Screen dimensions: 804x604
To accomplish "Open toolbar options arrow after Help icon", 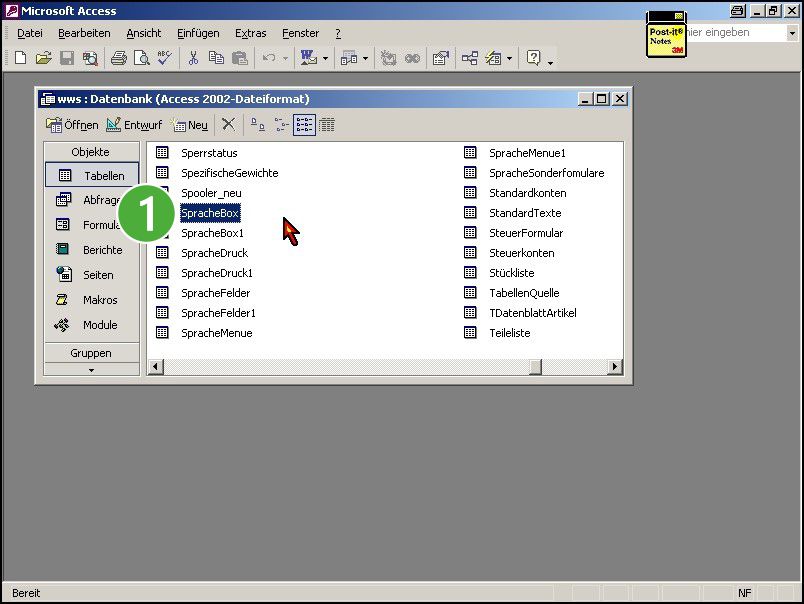I will (550, 63).
